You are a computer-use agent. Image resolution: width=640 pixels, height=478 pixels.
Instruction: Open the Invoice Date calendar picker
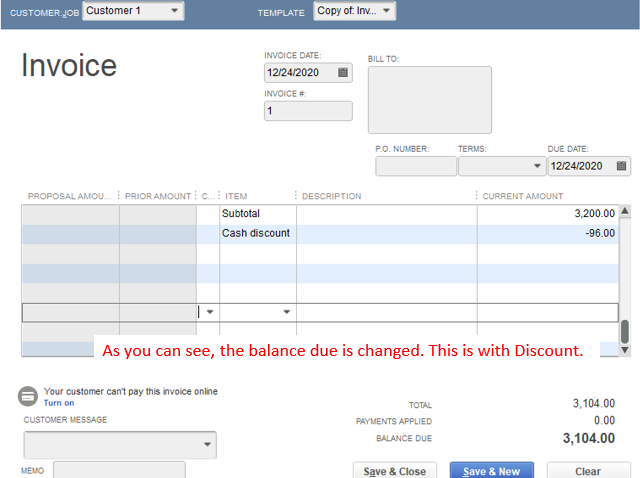click(x=343, y=73)
